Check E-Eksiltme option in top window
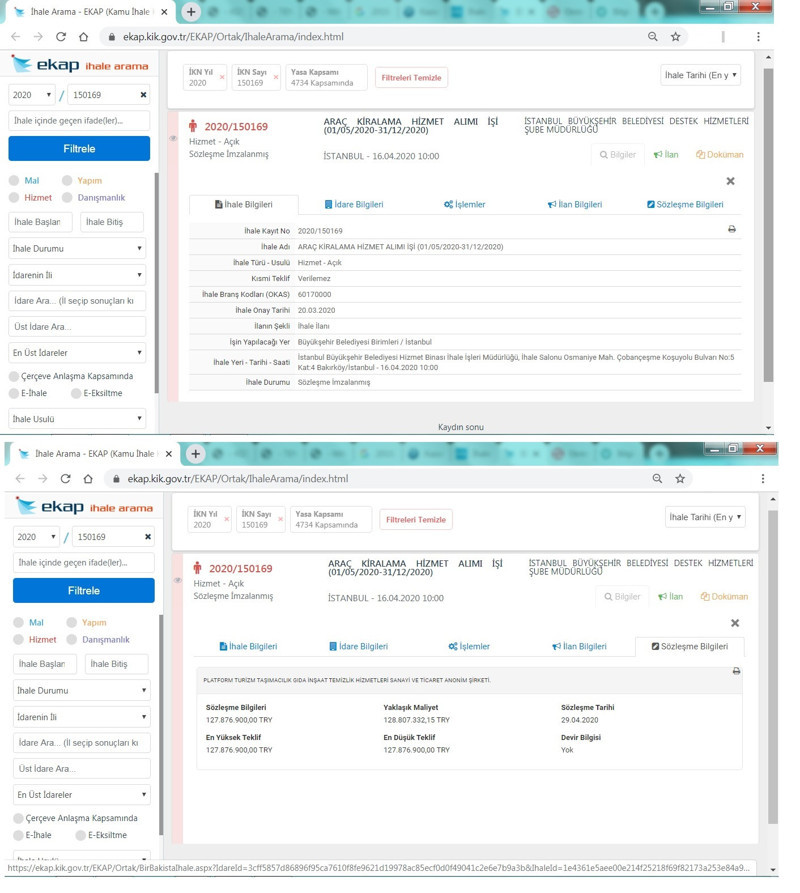Viewport: 800px width, 893px height. [x=76, y=393]
